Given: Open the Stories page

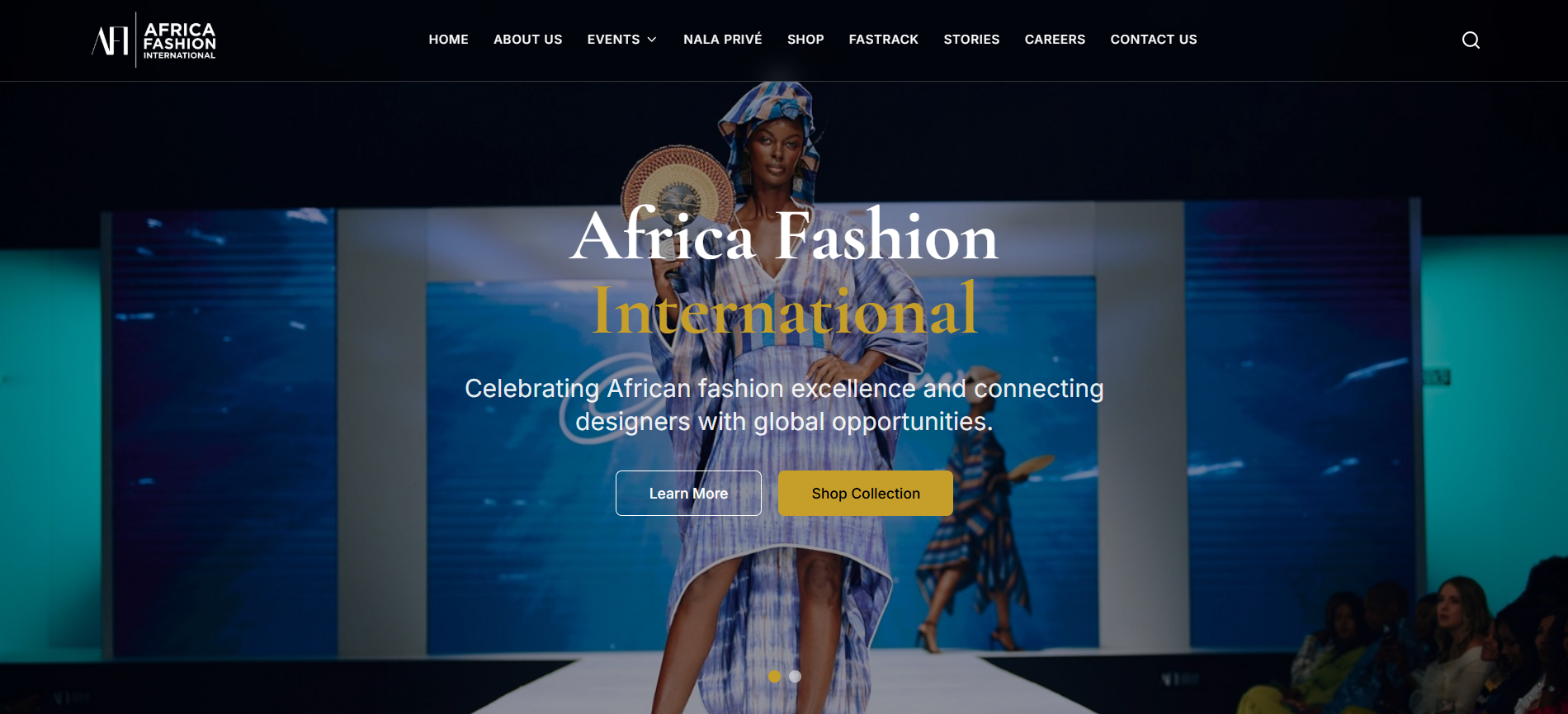Looking at the screenshot, I should [x=971, y=40].
